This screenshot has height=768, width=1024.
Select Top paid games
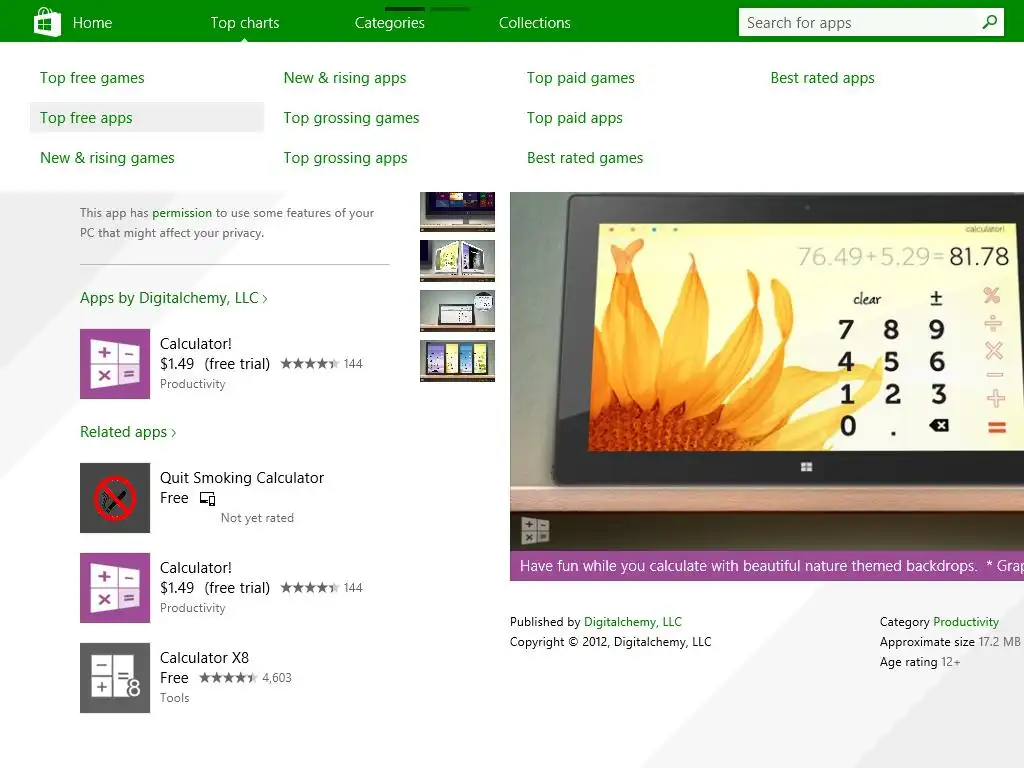coord(581,78)
